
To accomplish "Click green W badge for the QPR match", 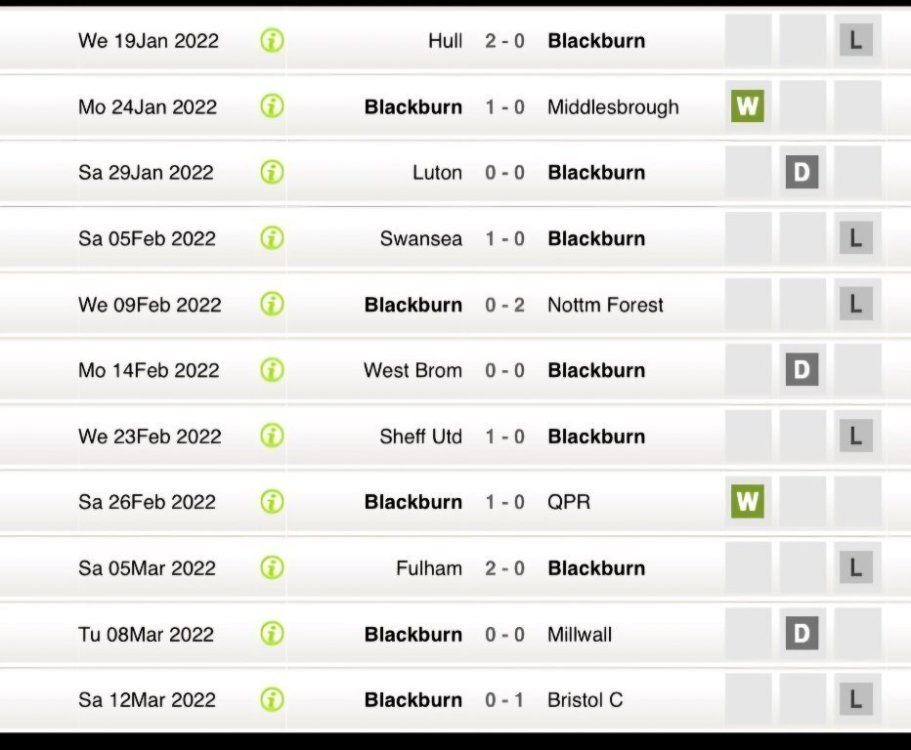I will (x=747, y=502).
